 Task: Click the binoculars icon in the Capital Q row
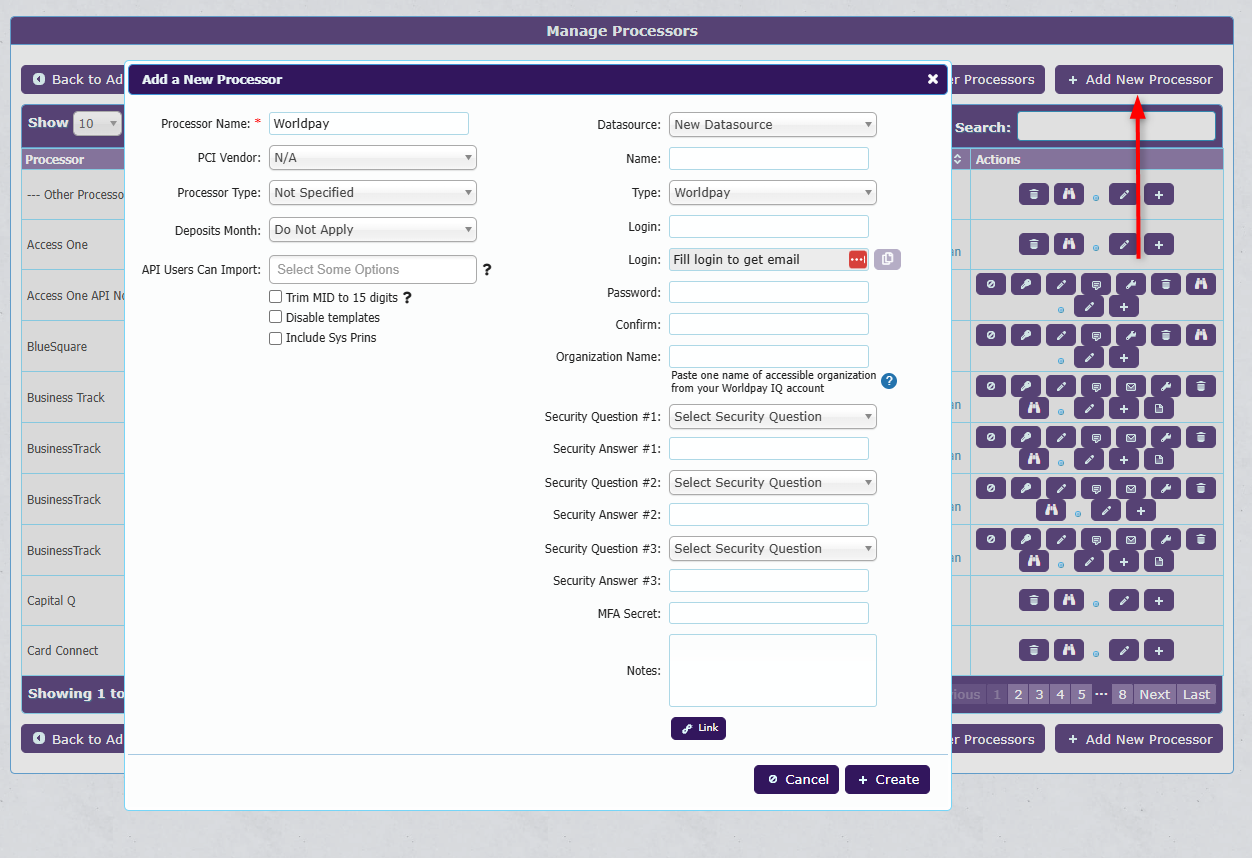point(1069,600)
